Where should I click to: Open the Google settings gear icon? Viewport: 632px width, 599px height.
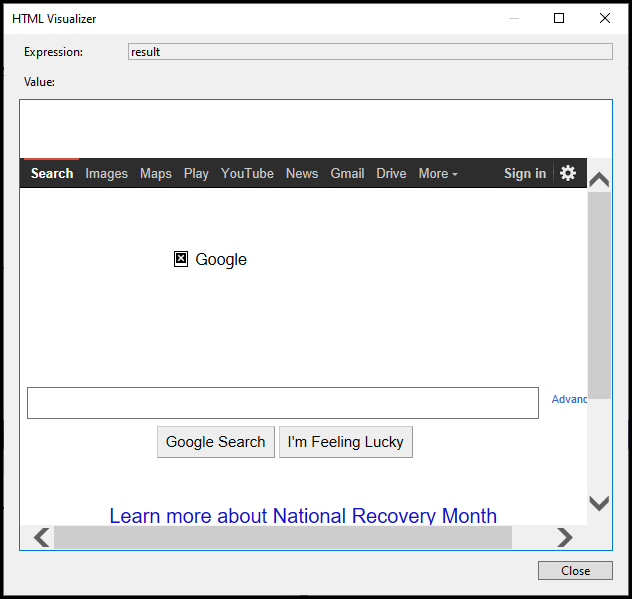point(568,173)
